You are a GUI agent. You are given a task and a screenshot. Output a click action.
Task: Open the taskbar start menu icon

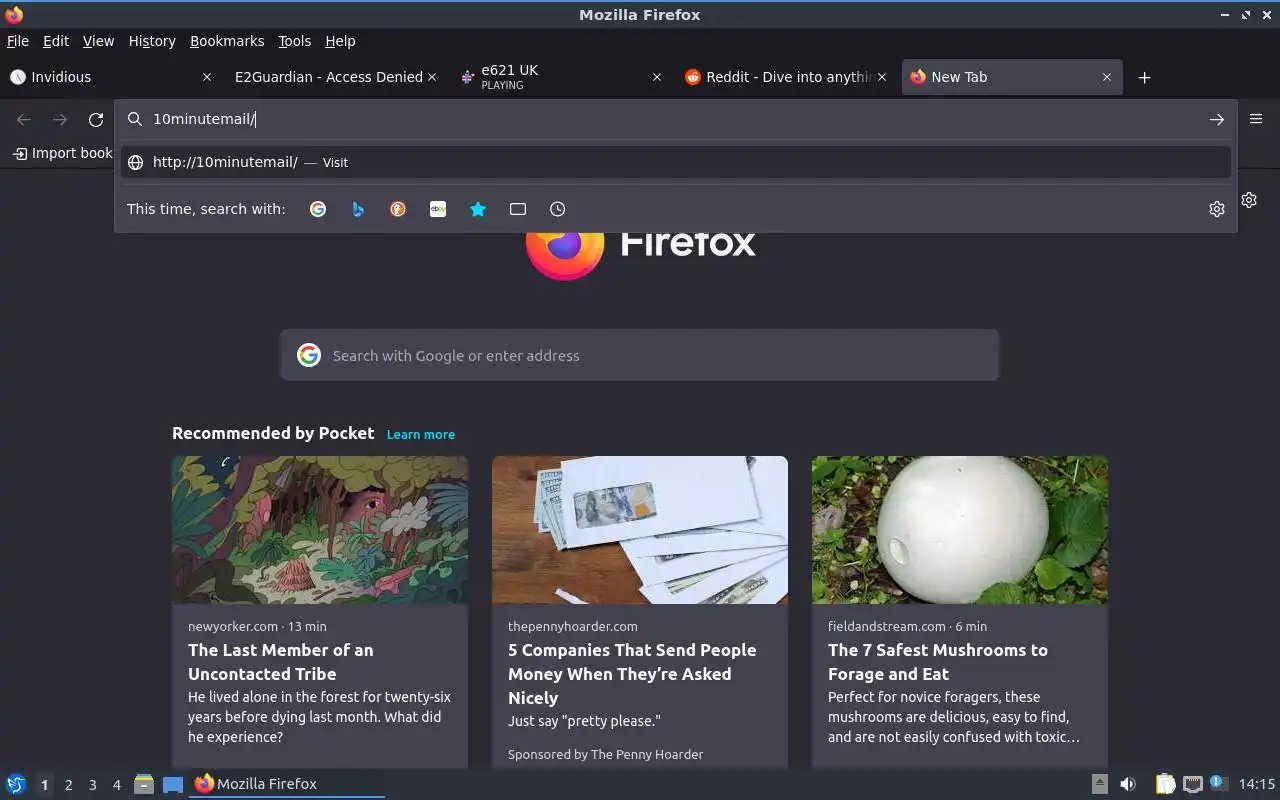pos(16,784)
